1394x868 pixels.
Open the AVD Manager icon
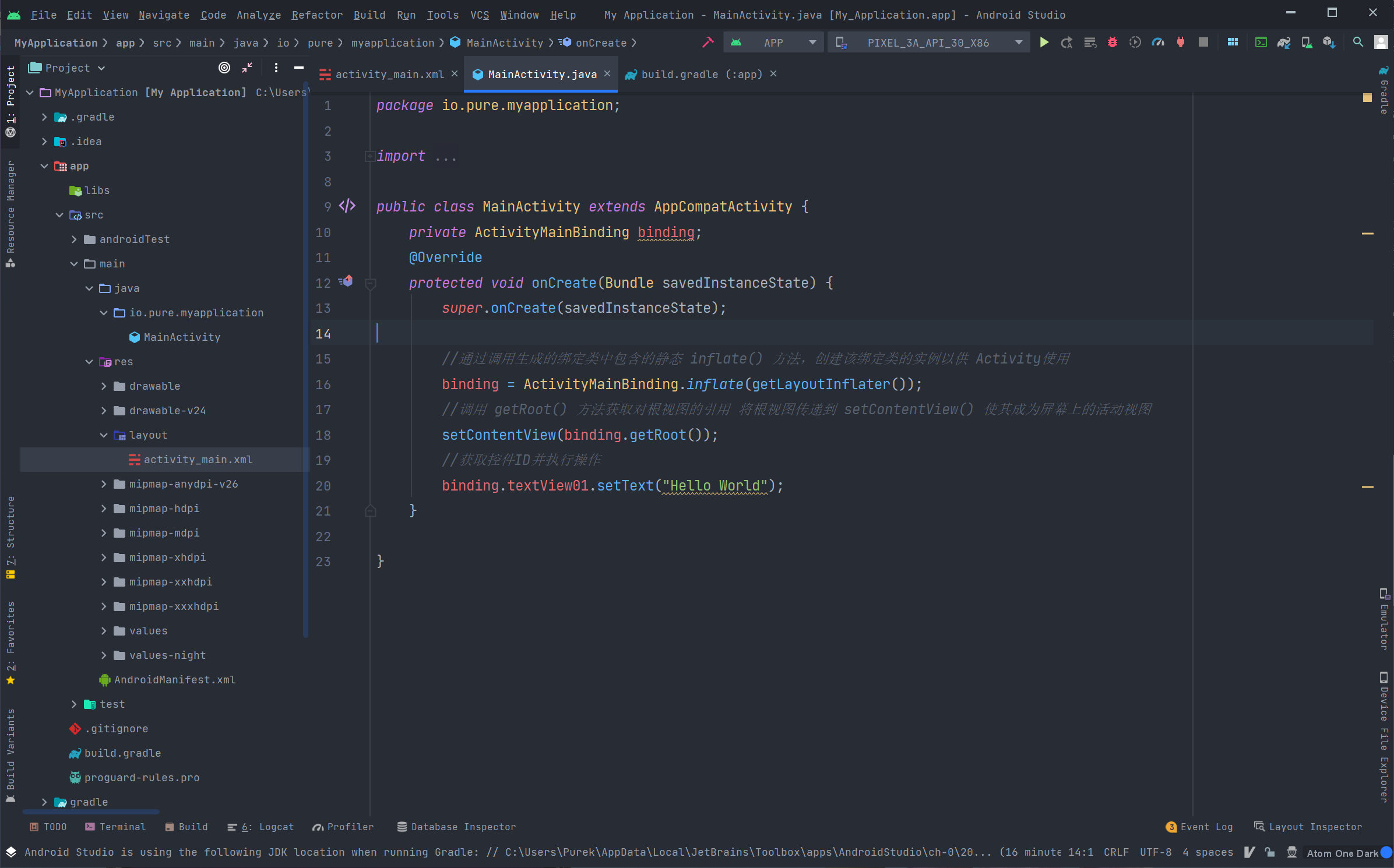click(1307, 43)
